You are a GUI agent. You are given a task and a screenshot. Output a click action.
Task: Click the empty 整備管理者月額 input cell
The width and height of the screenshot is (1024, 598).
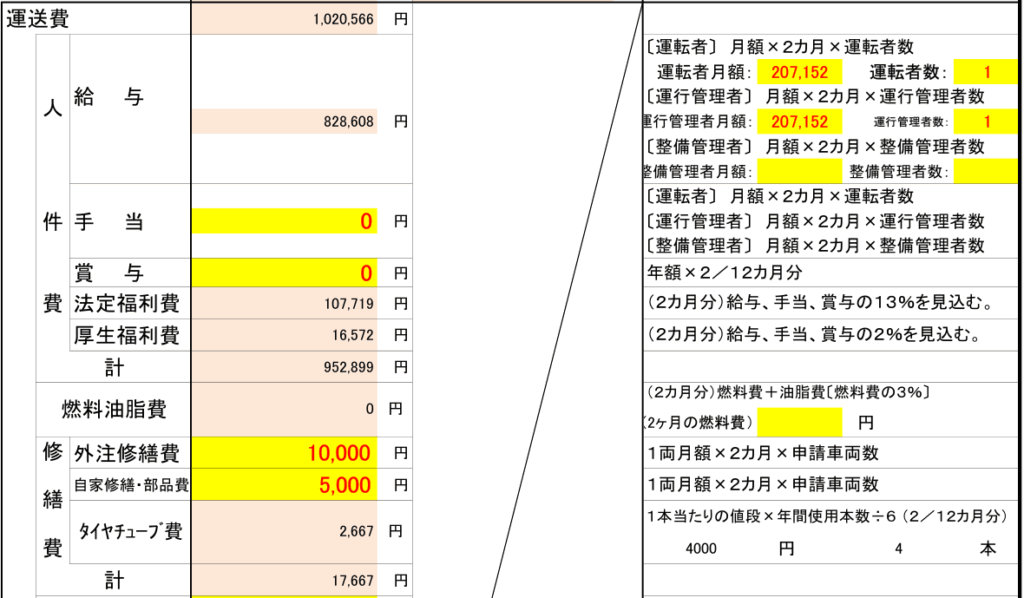(799, 171)
